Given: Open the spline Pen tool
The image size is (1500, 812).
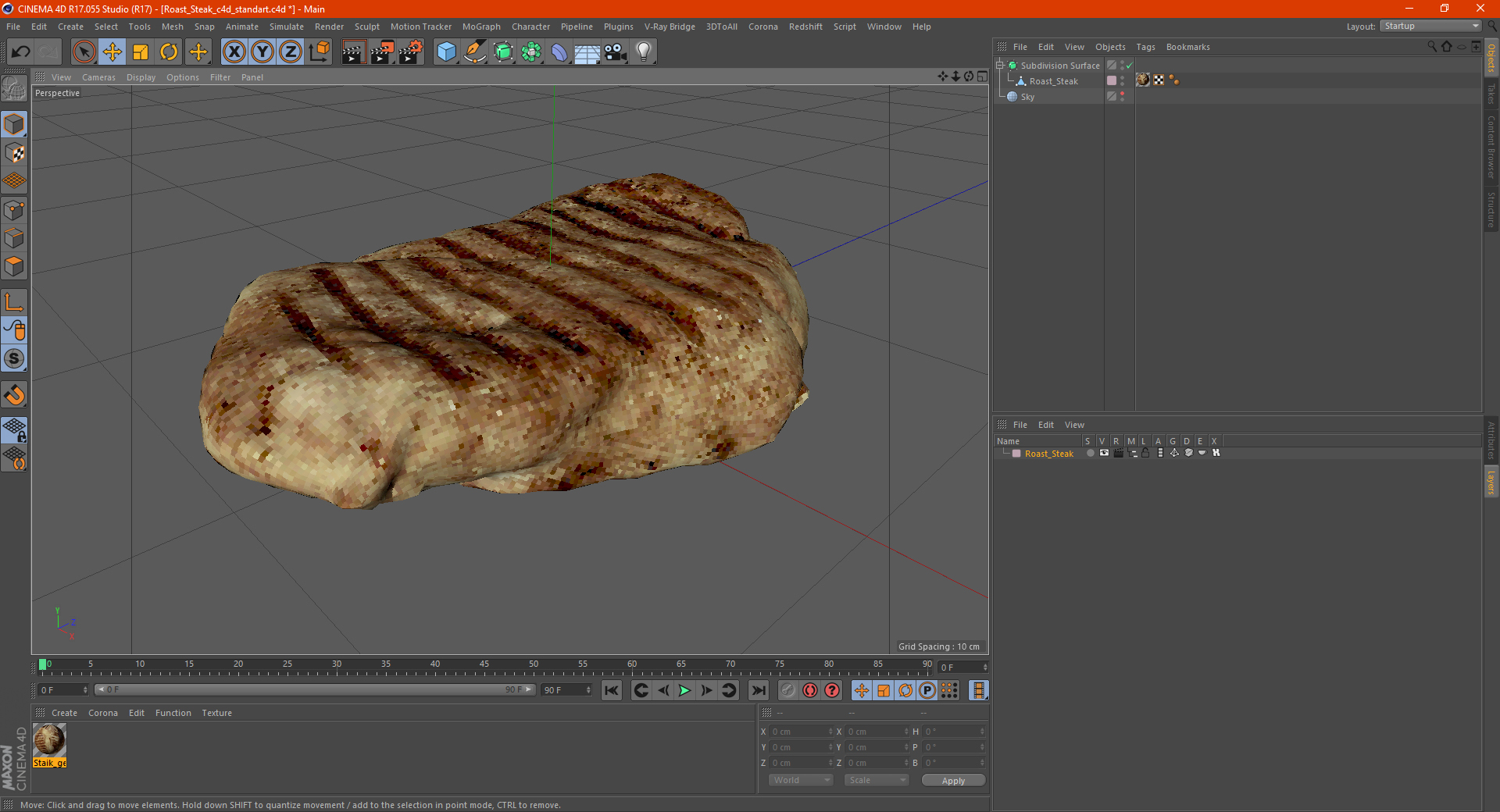Looking at the screenshot, I should (x=475, y=52).
